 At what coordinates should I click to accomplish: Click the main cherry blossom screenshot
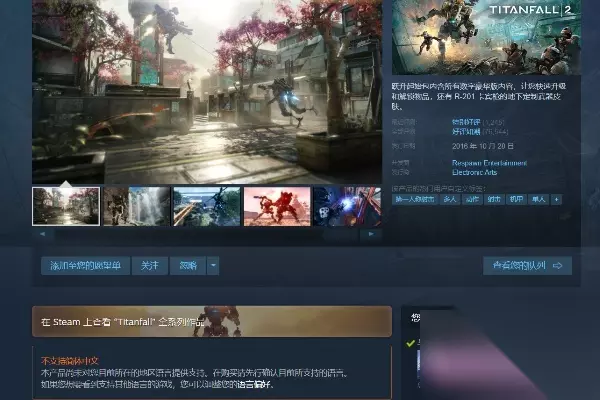[x=207, y=91]
